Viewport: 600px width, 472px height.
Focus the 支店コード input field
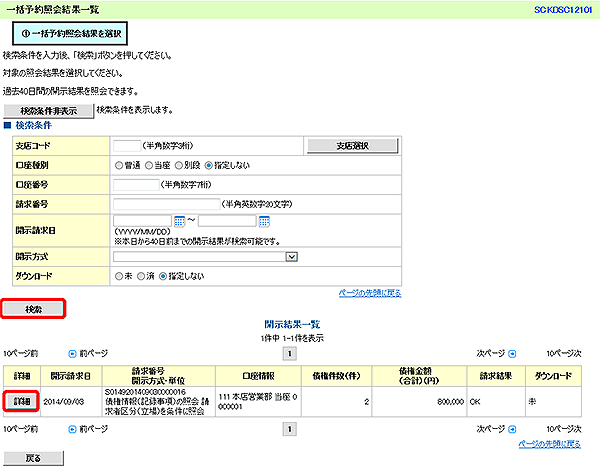pyautogui.click(x=127, y=146)
